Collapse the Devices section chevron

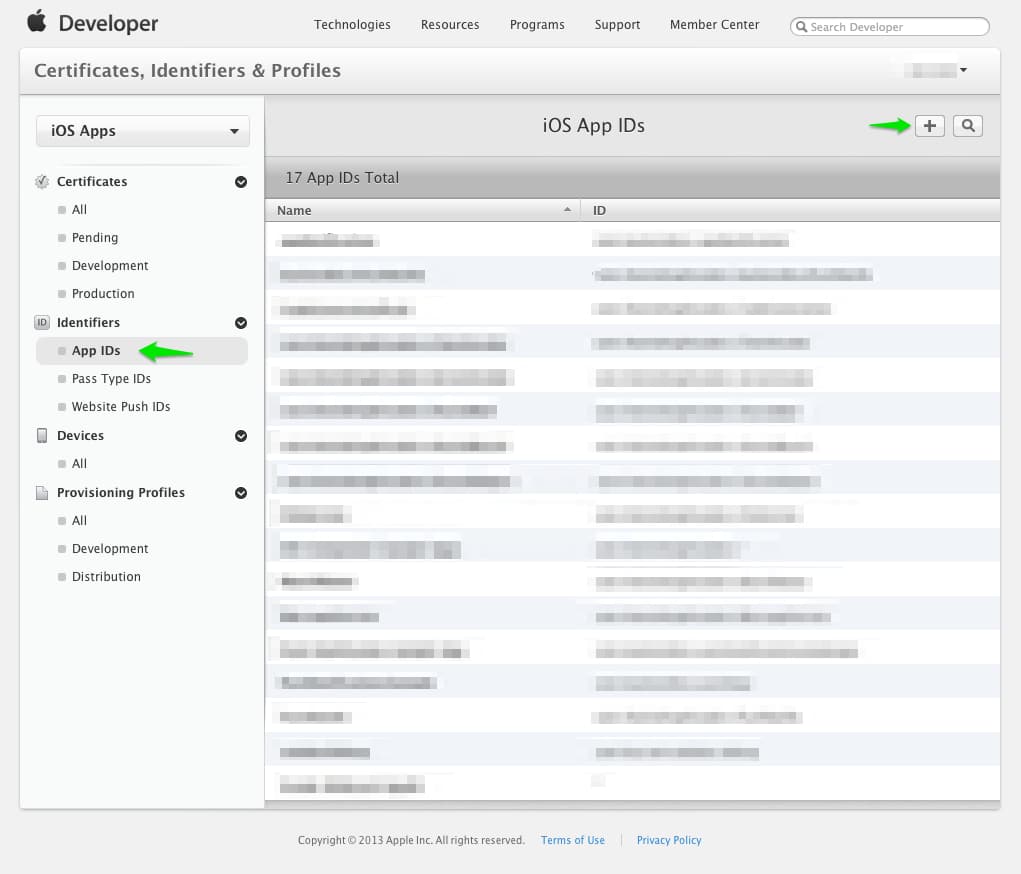[x=241, y=436]
